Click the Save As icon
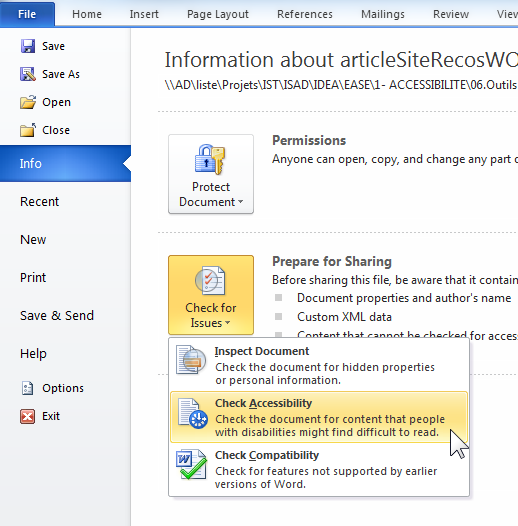Screen dimensions: 518x526 point(28,74)
